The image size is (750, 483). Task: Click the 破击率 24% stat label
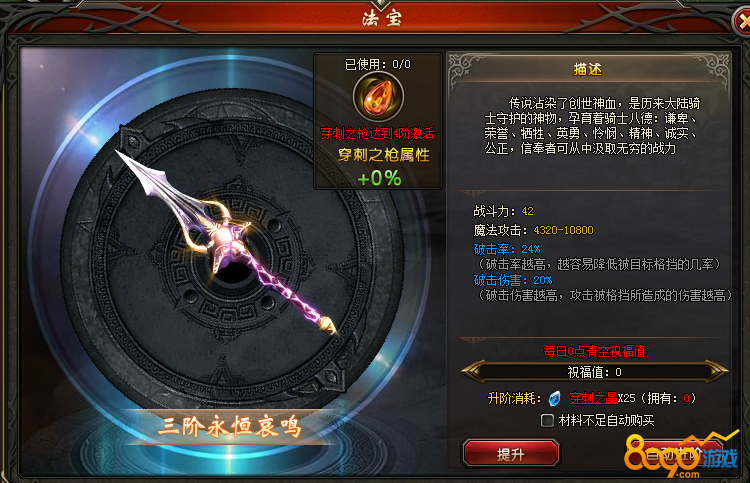point(507,249)
